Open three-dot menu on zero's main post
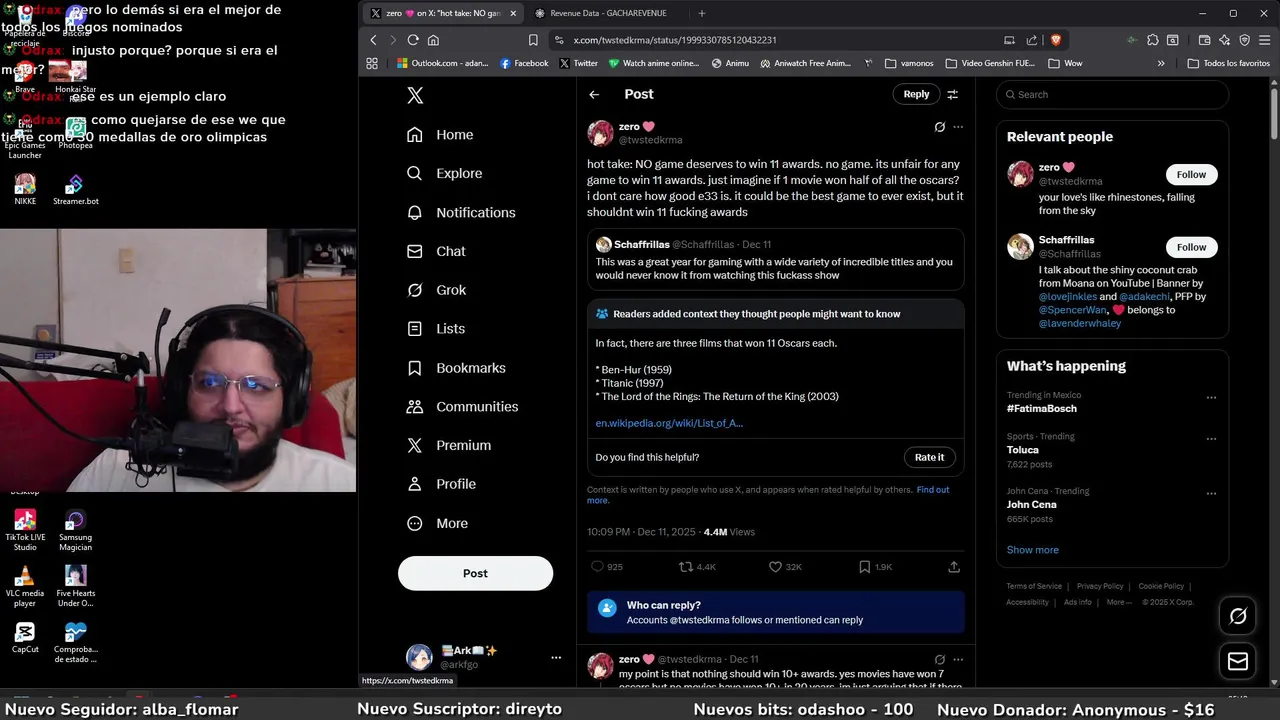This screenshot has width=1280, height=720. pos(958,127)
